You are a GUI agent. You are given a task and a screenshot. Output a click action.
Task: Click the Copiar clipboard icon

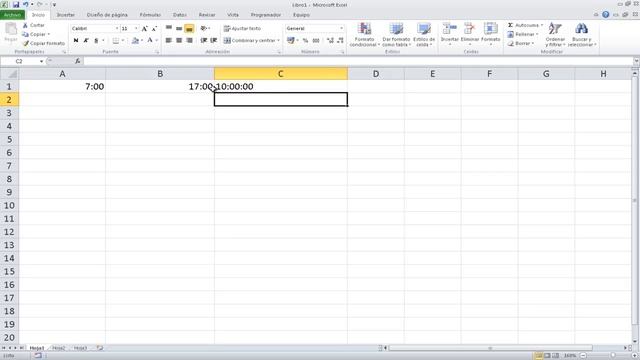pyautogui.click(x=25, y=34)
